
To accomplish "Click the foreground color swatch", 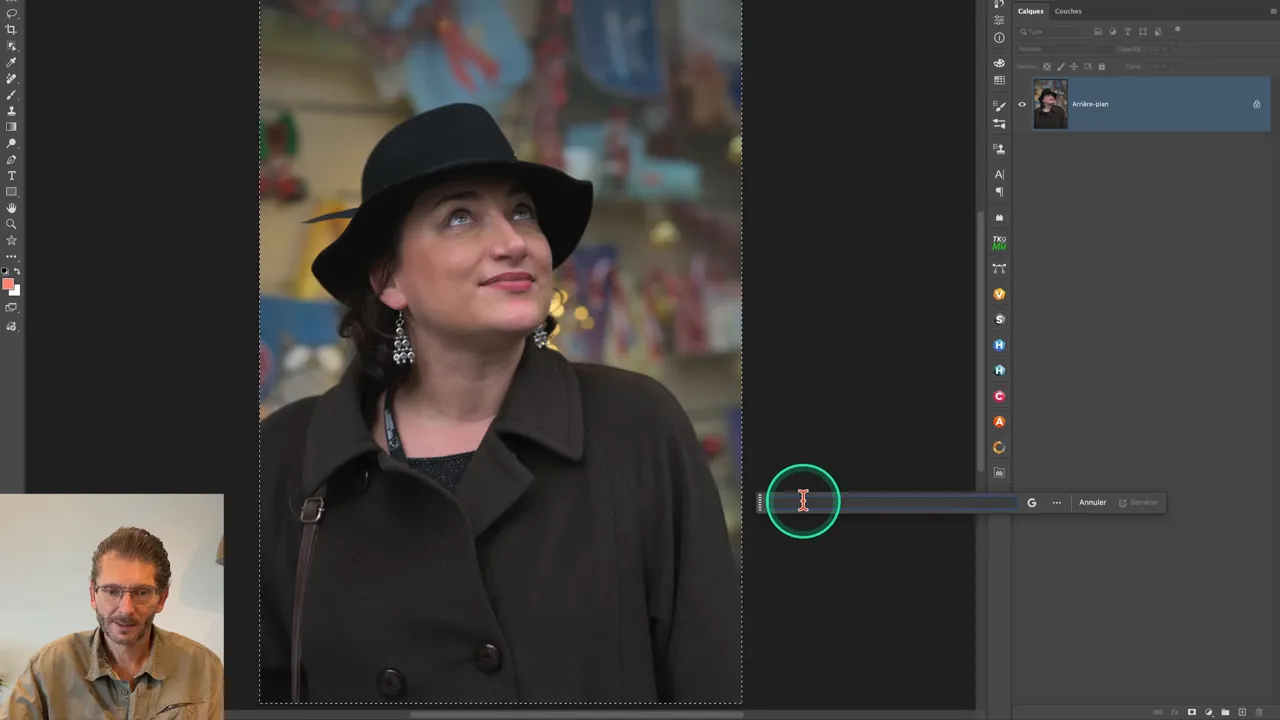I will (8, 285).
